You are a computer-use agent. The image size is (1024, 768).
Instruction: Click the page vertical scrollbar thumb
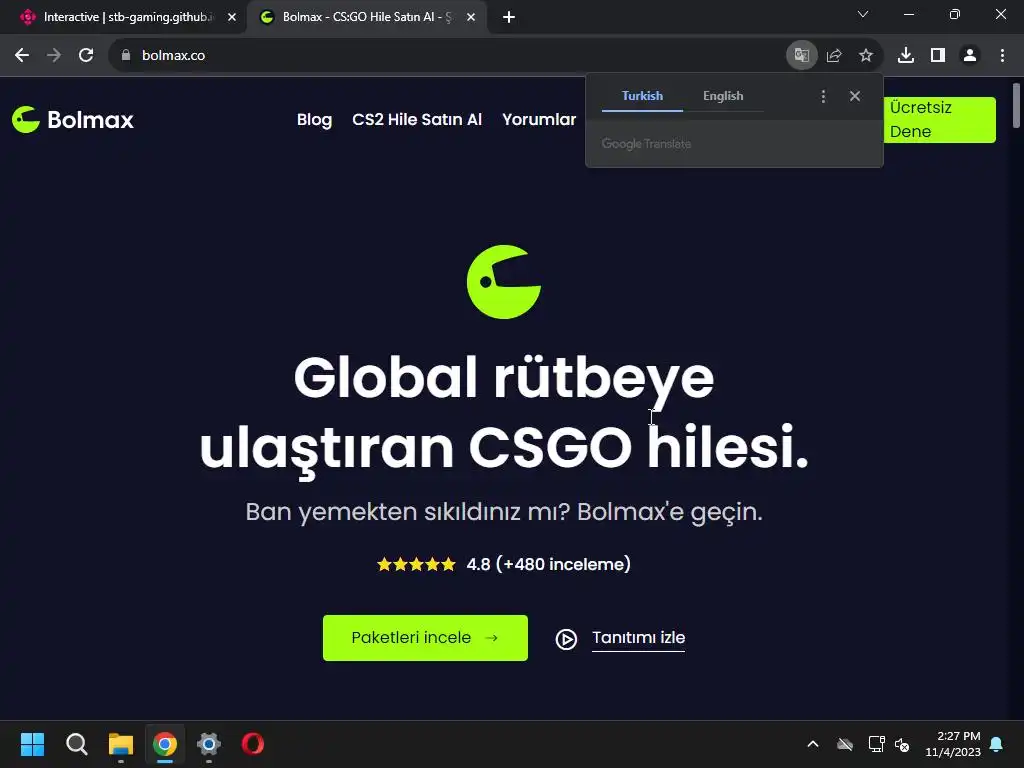(1016, 106)
